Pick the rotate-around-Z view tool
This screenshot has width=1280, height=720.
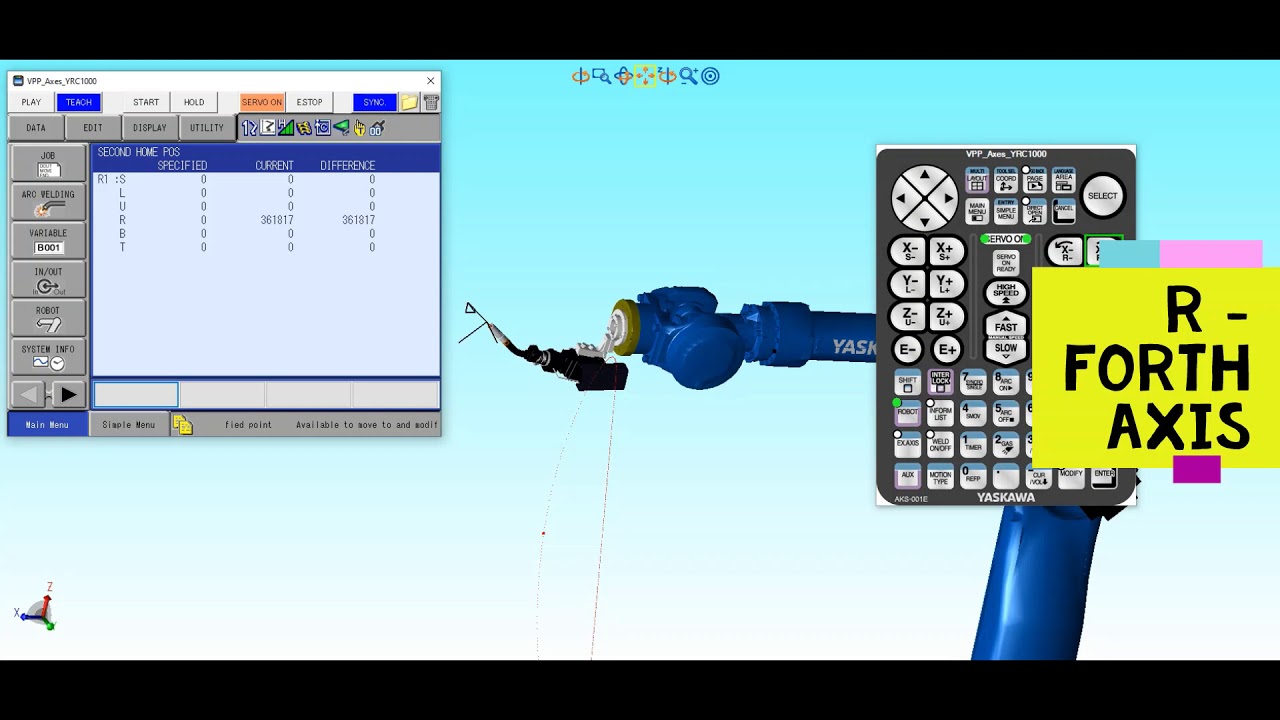pyautogui.click(x=667, y=76)
